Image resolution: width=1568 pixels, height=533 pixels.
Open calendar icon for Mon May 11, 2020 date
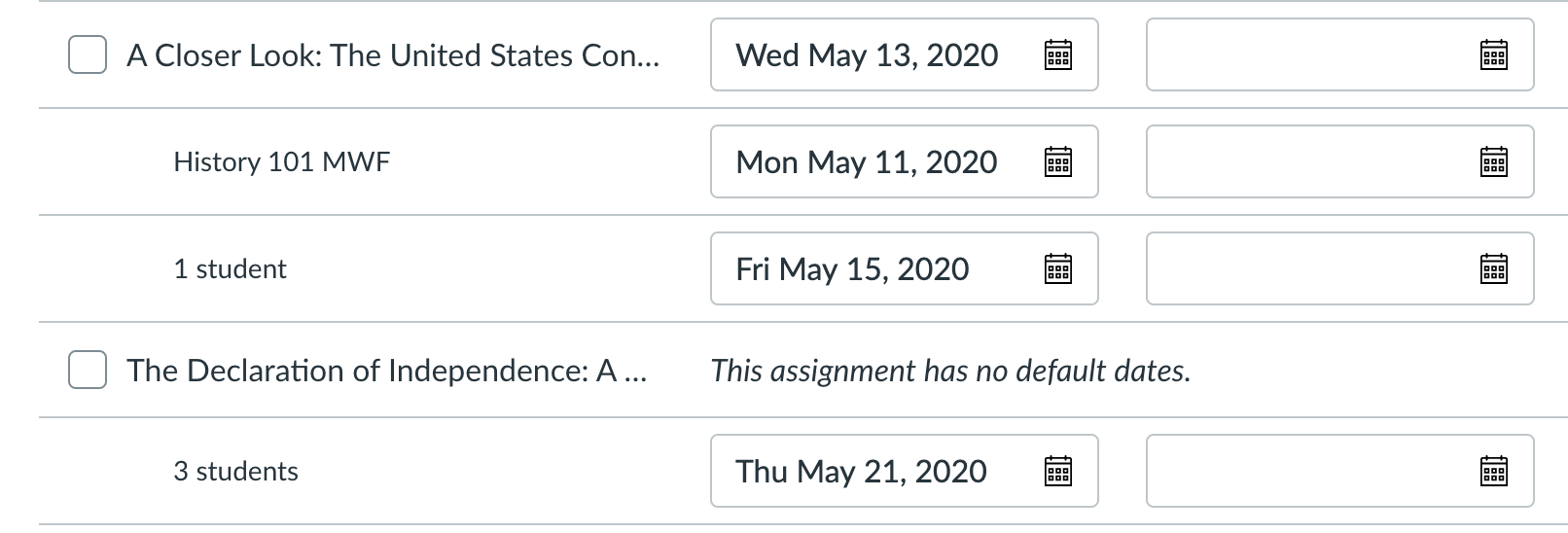1057,161
